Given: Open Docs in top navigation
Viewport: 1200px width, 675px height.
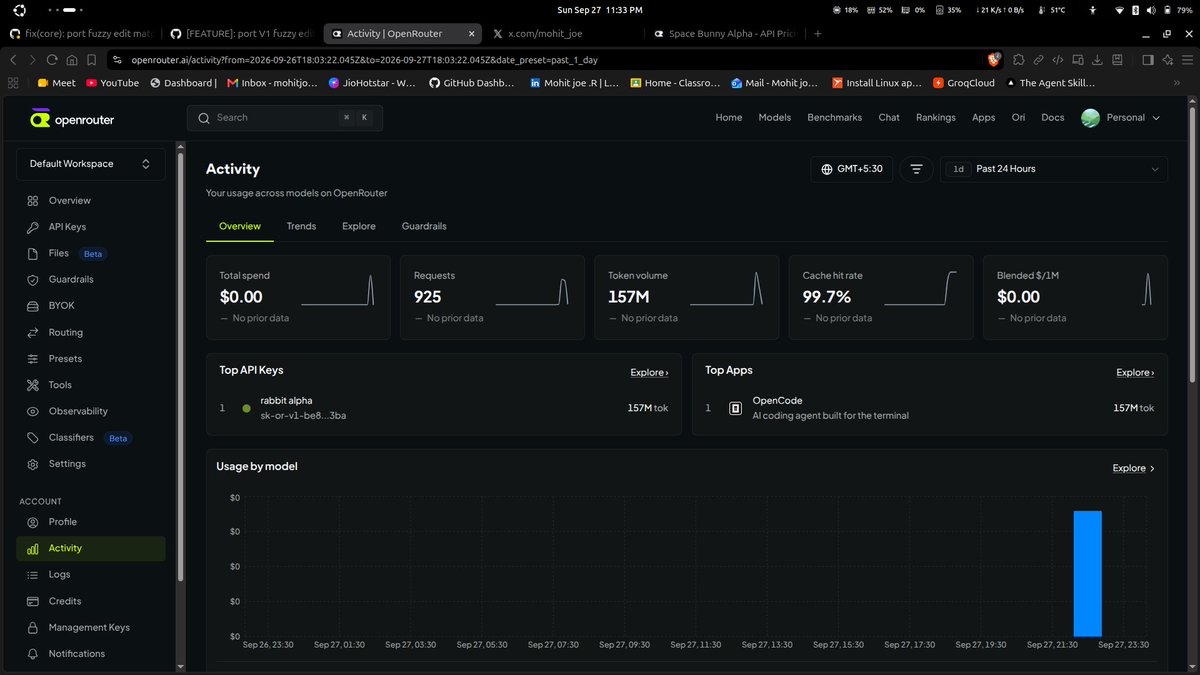Looking at the screenshot, I should pos(1053,117).
